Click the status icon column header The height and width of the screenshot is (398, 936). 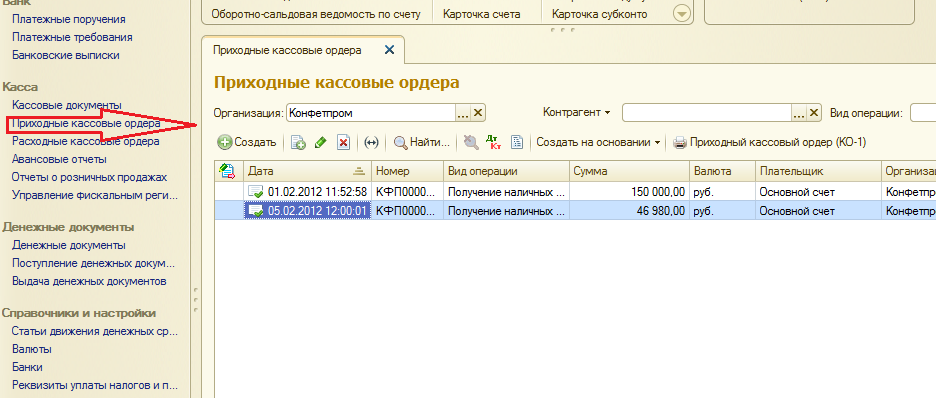click(228, 171)
